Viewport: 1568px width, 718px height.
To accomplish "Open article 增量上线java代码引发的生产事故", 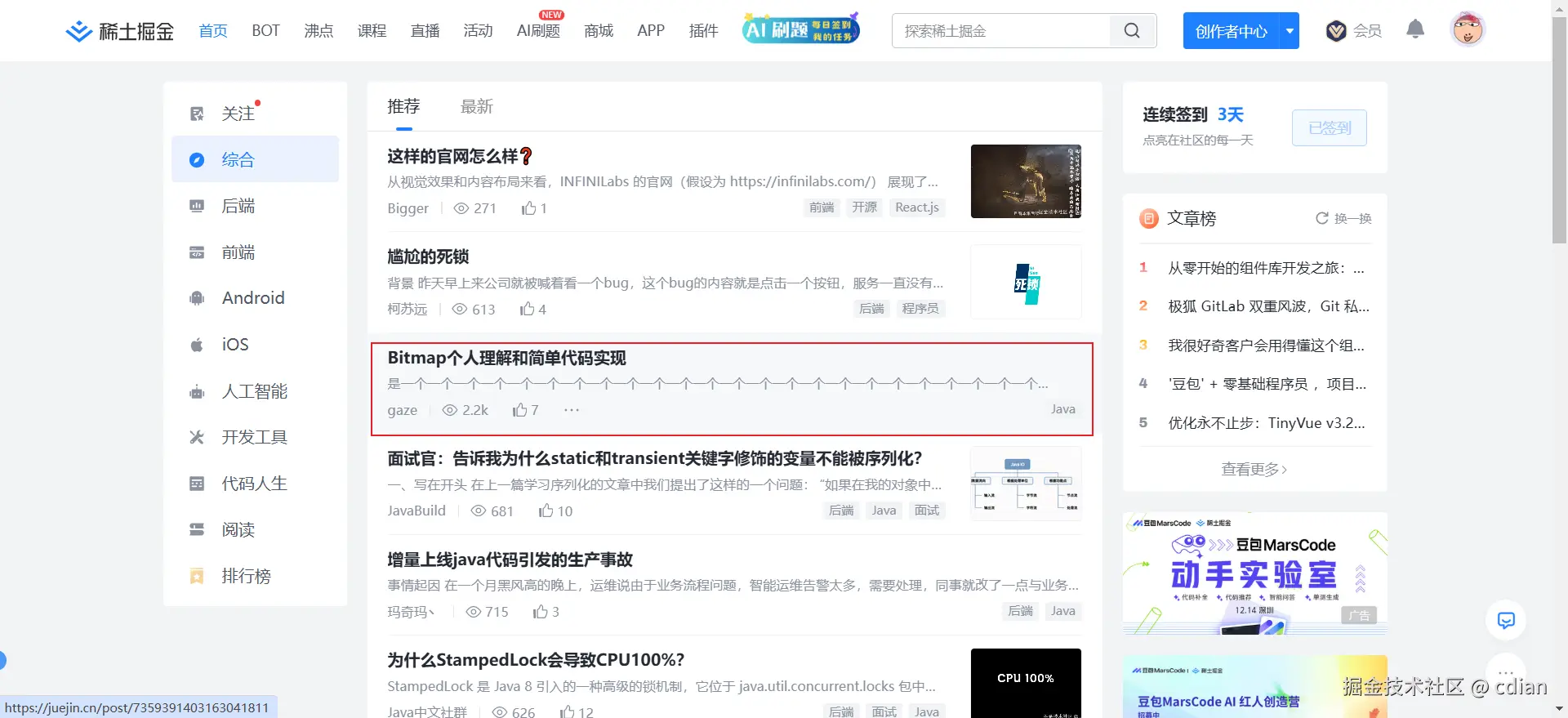I will tap(510, 560).
